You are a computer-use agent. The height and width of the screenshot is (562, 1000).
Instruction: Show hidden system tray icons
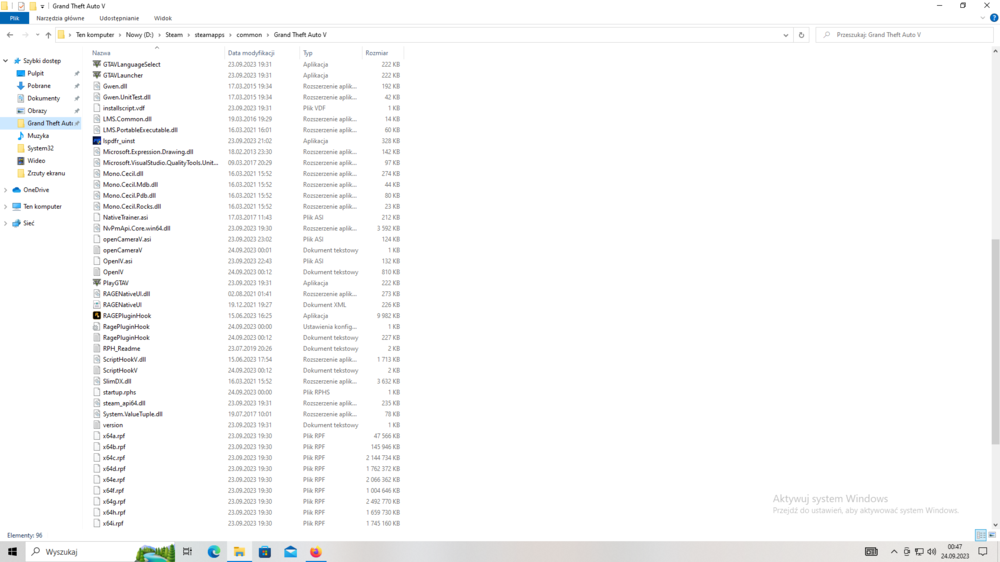click(893, 552)
